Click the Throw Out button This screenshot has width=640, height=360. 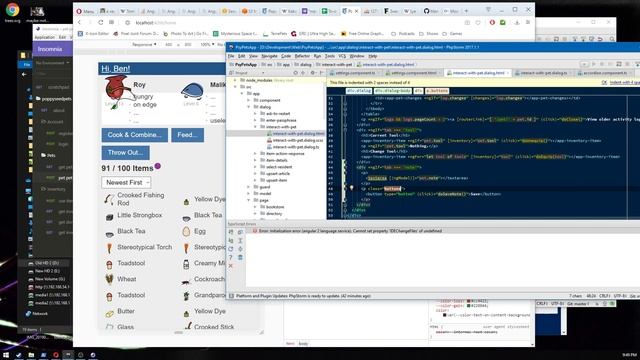(x=125, y=153)
